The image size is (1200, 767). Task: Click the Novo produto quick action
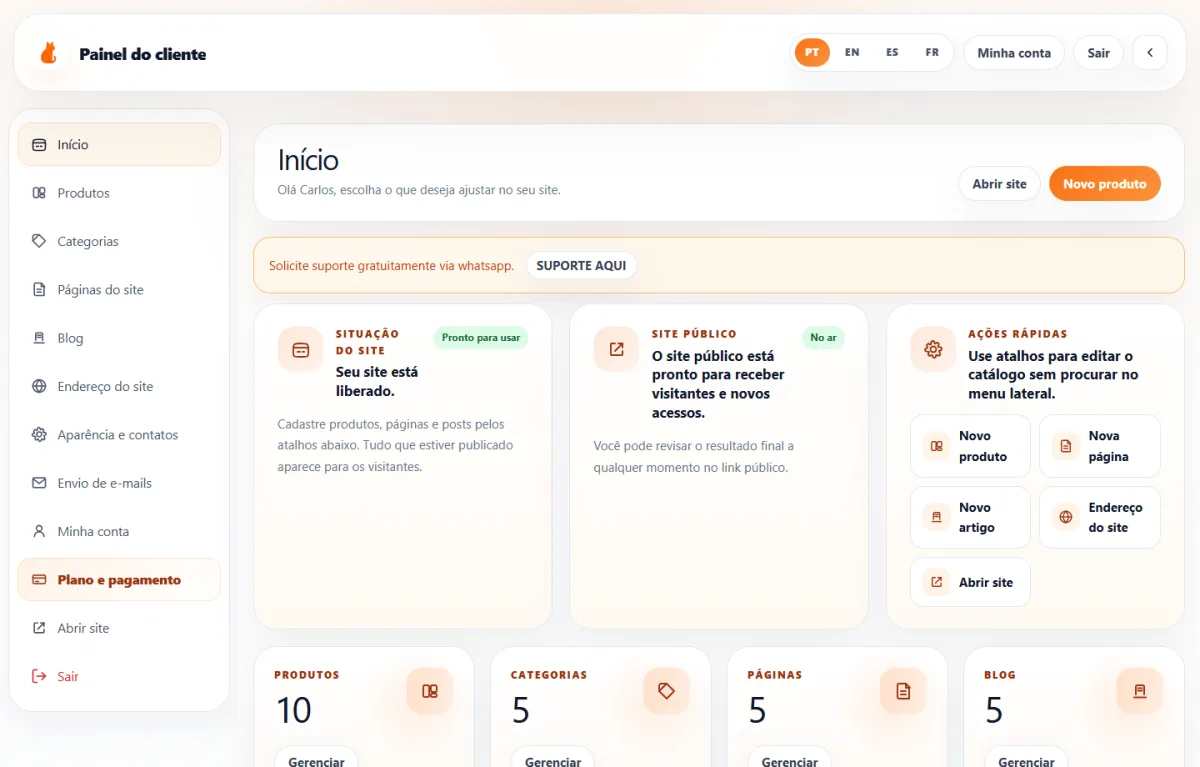[970, 446]
